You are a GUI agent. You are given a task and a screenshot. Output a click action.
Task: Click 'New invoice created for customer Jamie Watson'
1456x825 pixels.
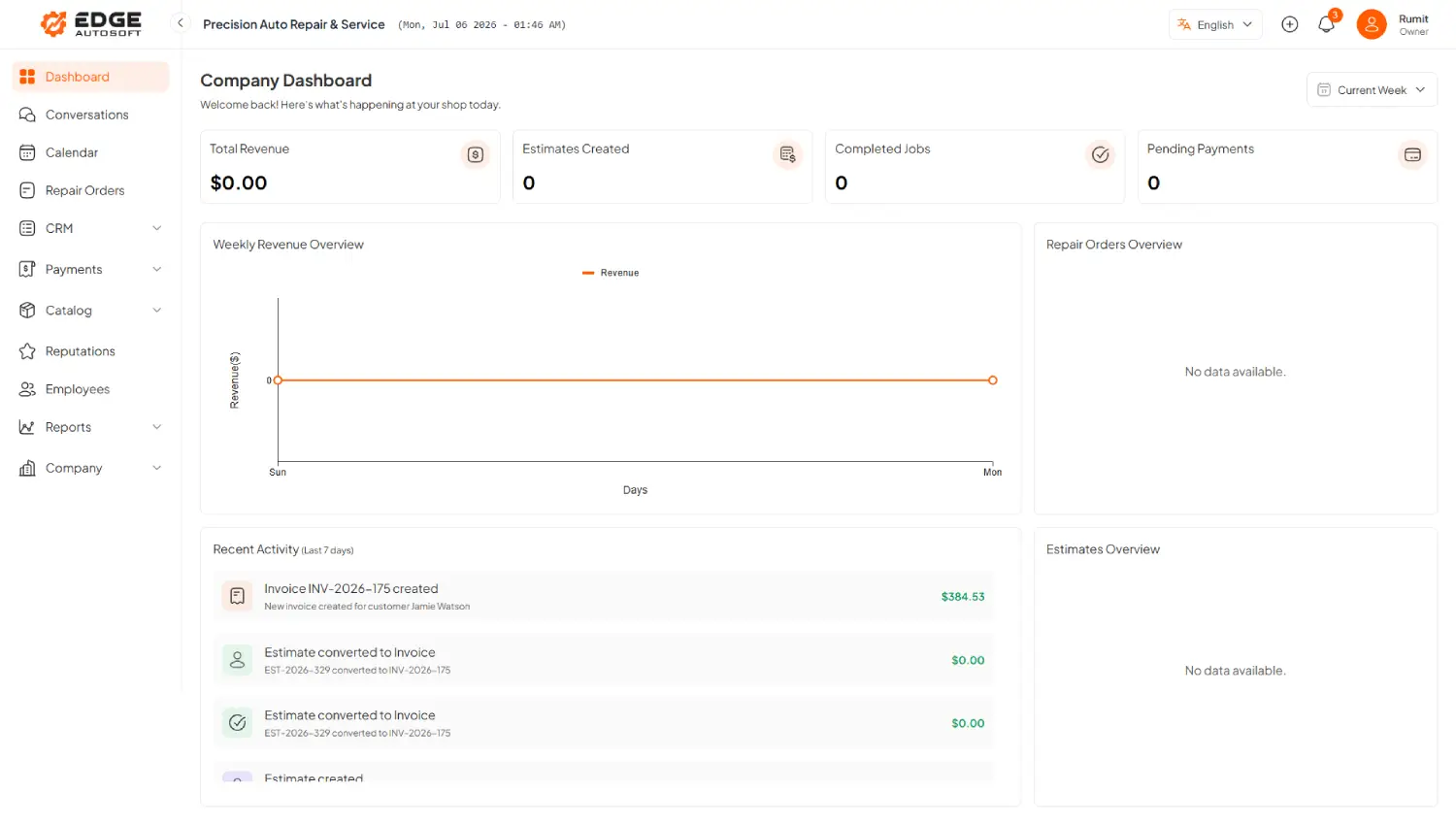click(367, 607)
